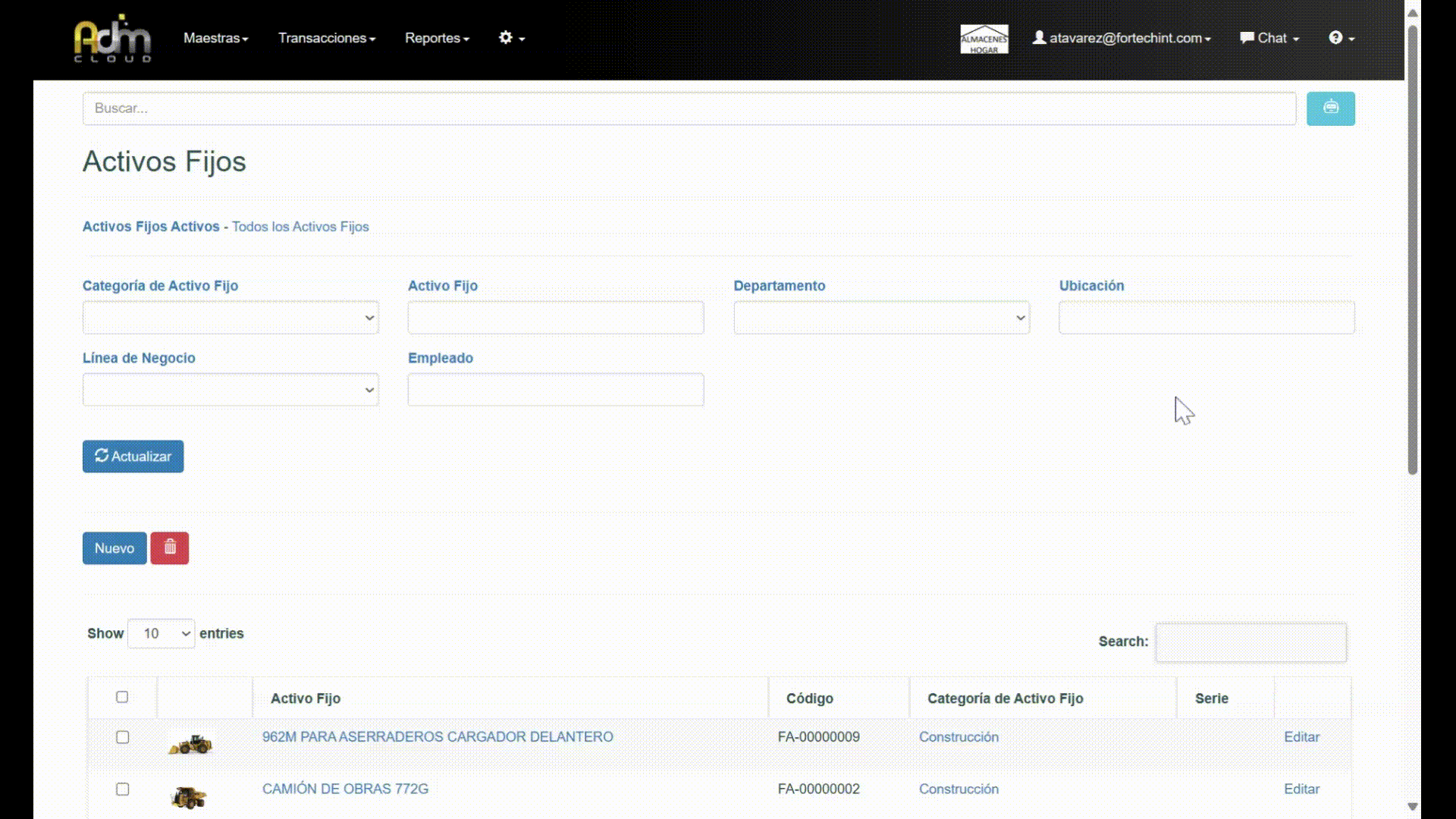The height and width of the screenshot is (819, 1456).
Task: Check the CAMIÓN DE OBRAS 772G row checkbox
Action: click(x=122, y=789)
